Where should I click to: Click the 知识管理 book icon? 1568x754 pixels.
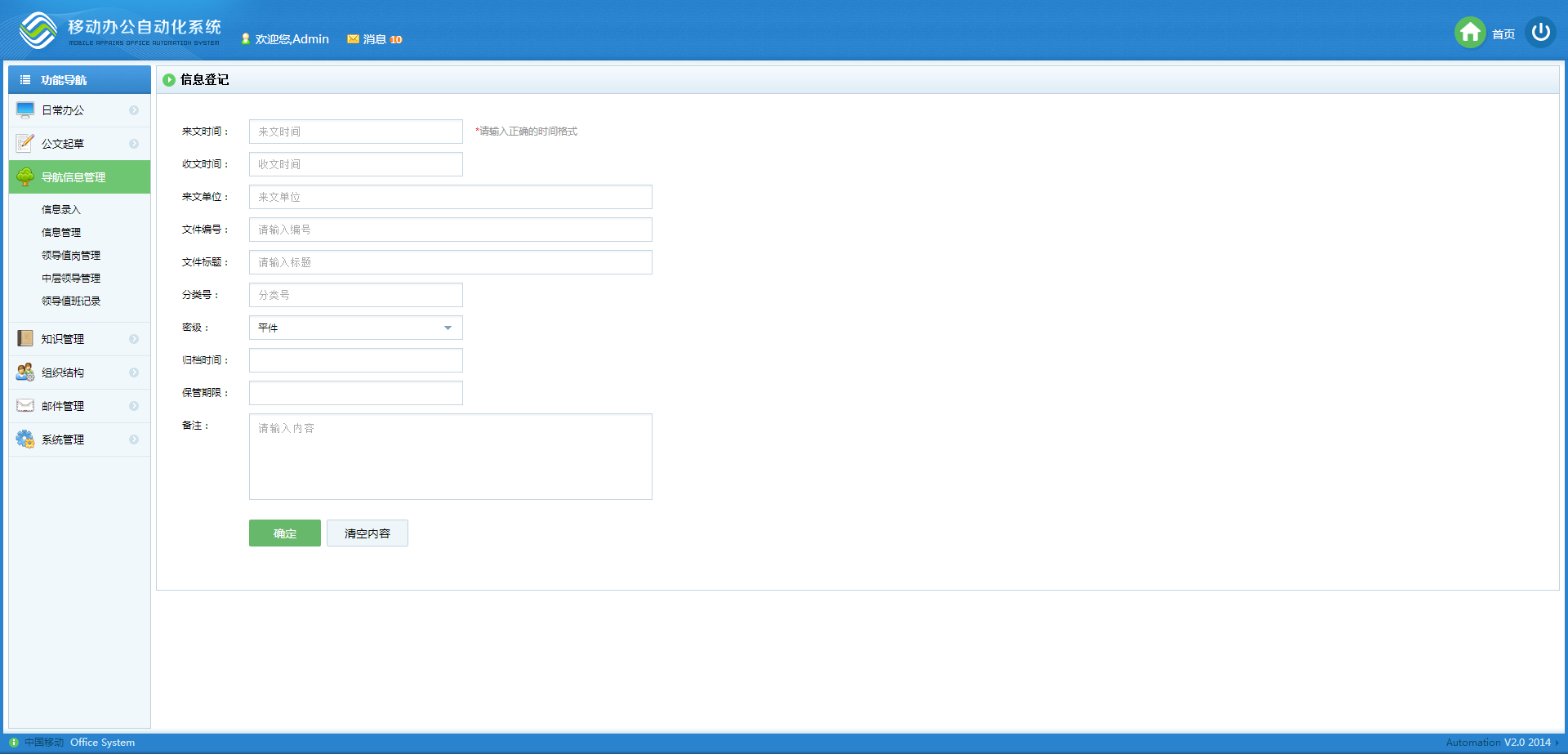pyautogui.click(x=25, y=339)
